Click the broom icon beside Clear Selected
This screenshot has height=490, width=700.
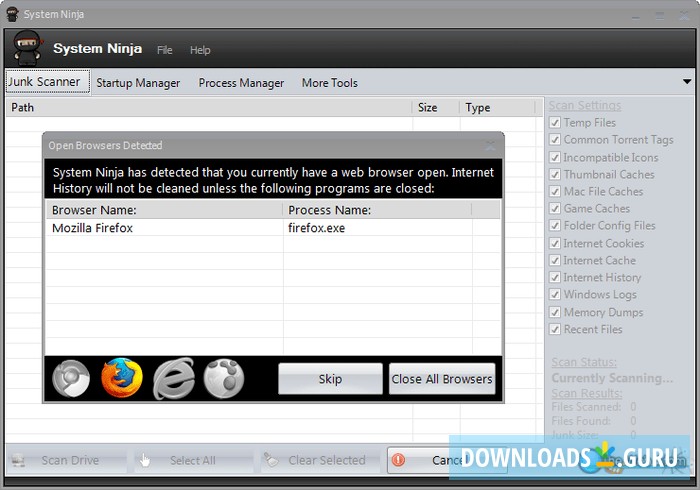click(271, 459)
